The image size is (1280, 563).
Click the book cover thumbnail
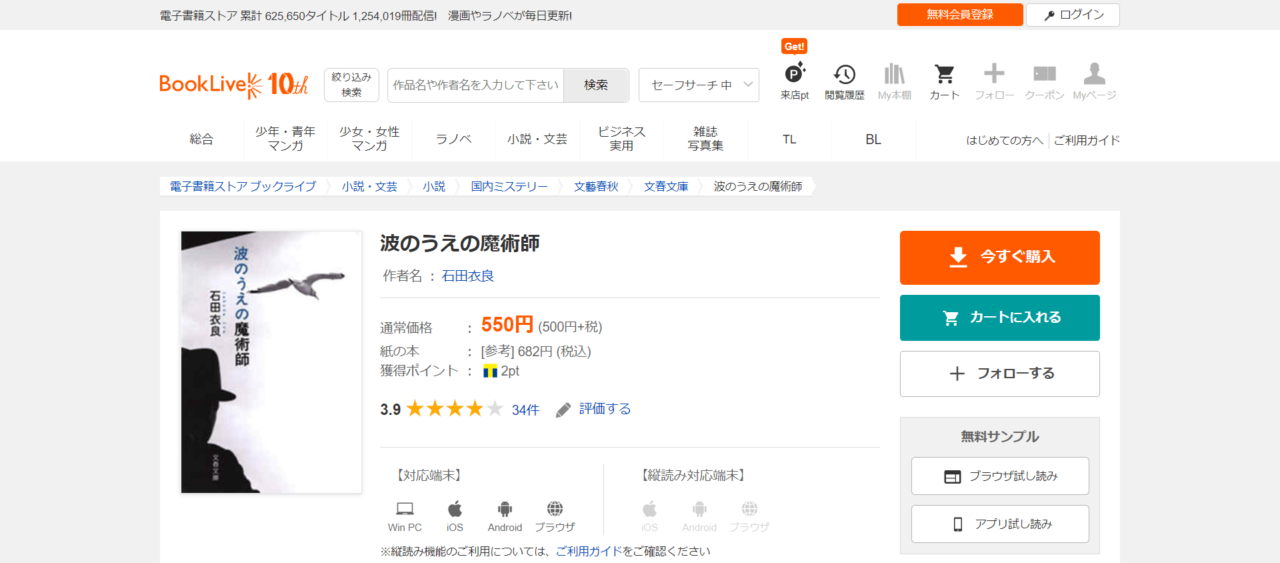271,362
